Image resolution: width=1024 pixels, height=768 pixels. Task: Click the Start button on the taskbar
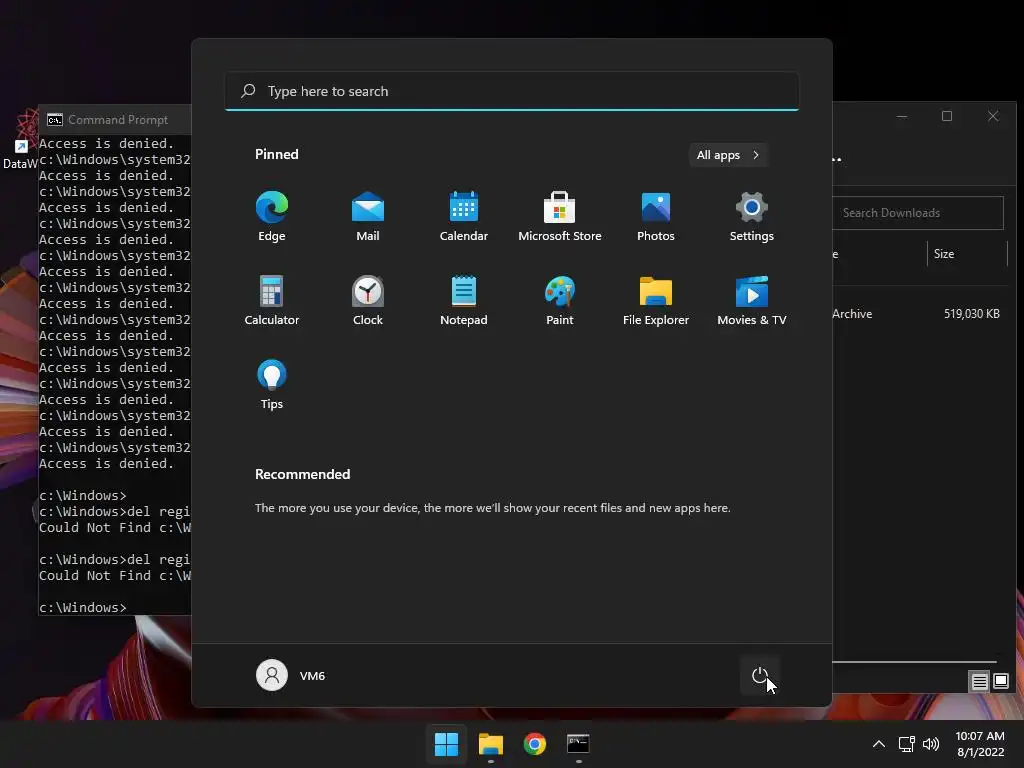447,743
